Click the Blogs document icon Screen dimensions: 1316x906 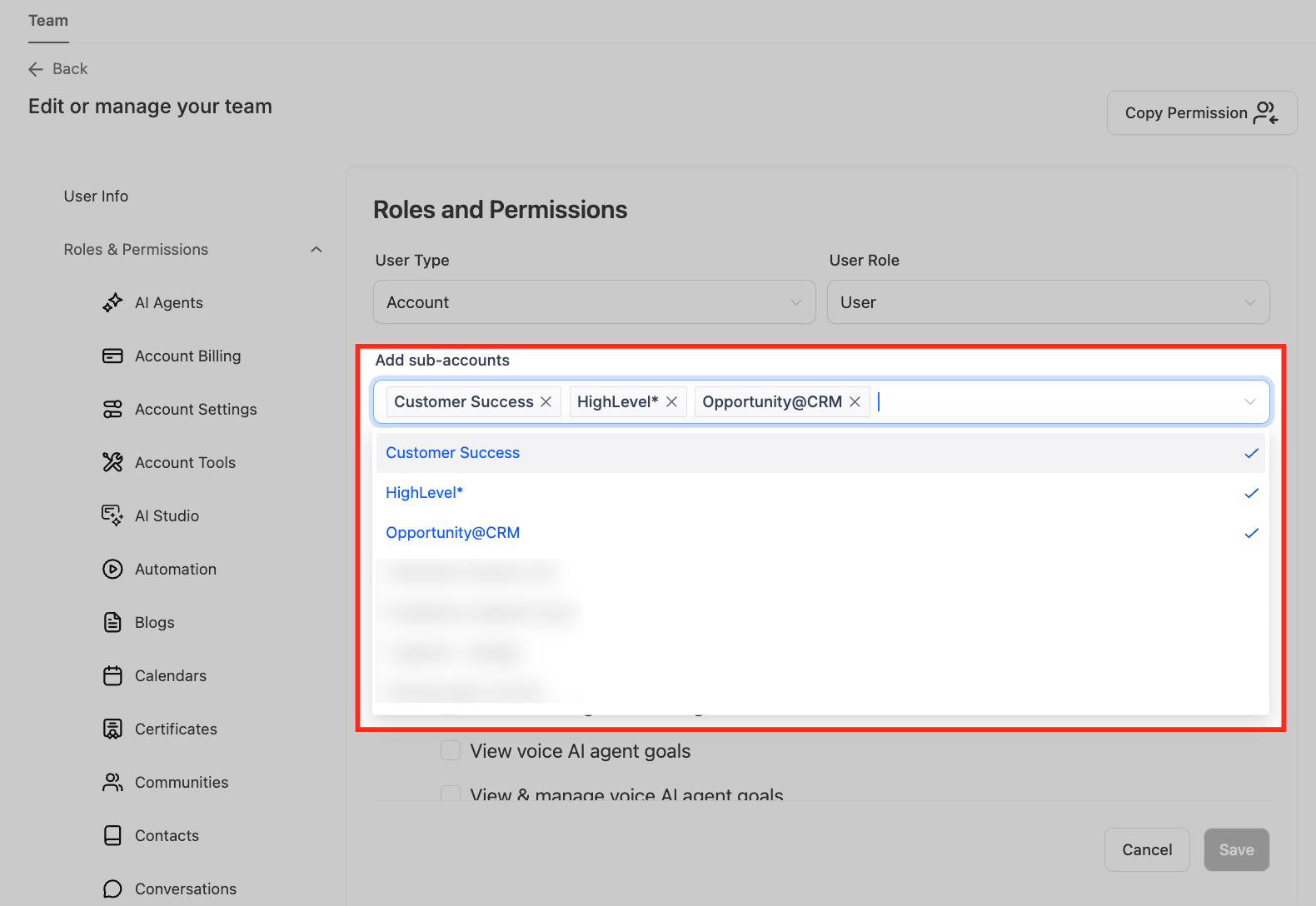coord(112,623)
